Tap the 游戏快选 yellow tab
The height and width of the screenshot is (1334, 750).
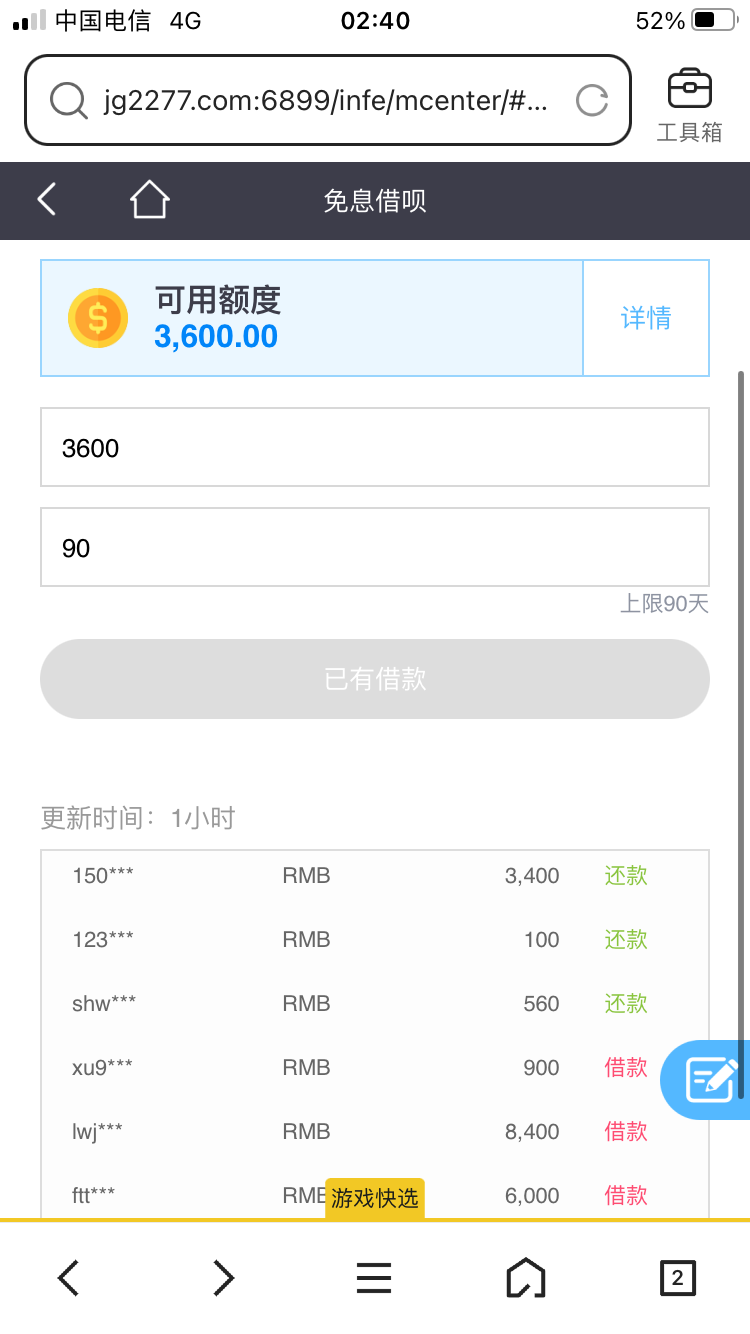(375, 1198)
